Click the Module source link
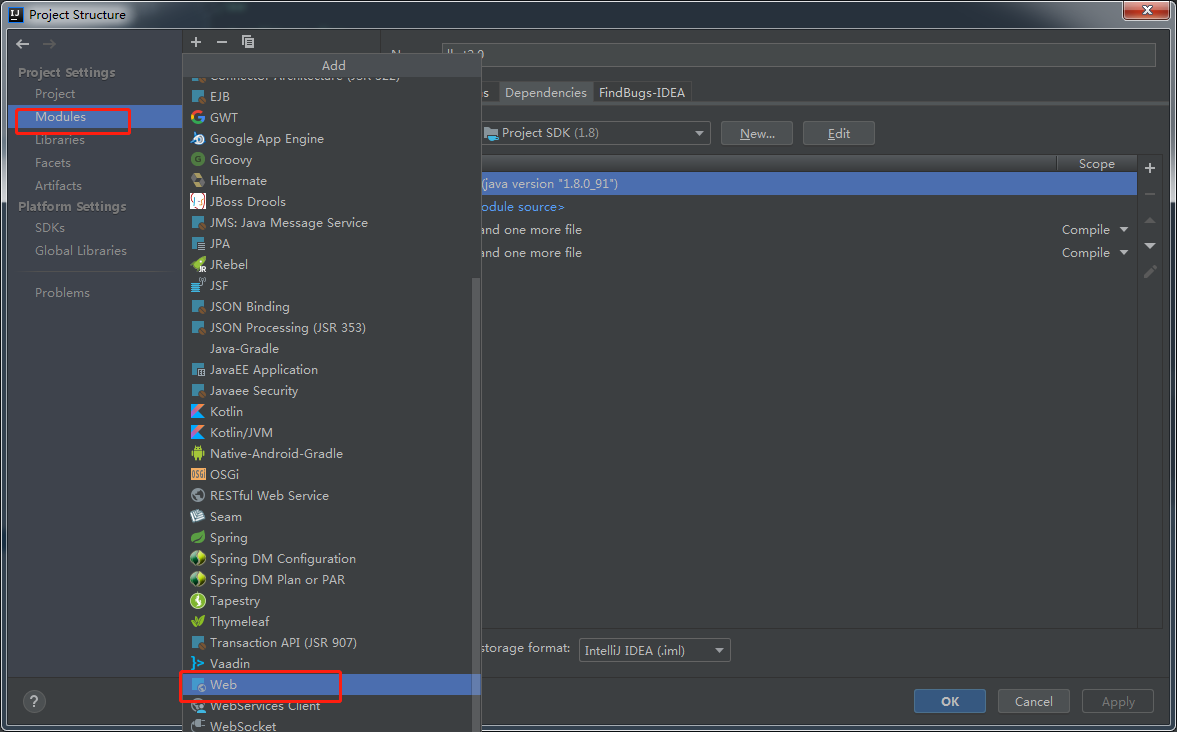This screenshot has height=732, width=1177. coord(522,206)
